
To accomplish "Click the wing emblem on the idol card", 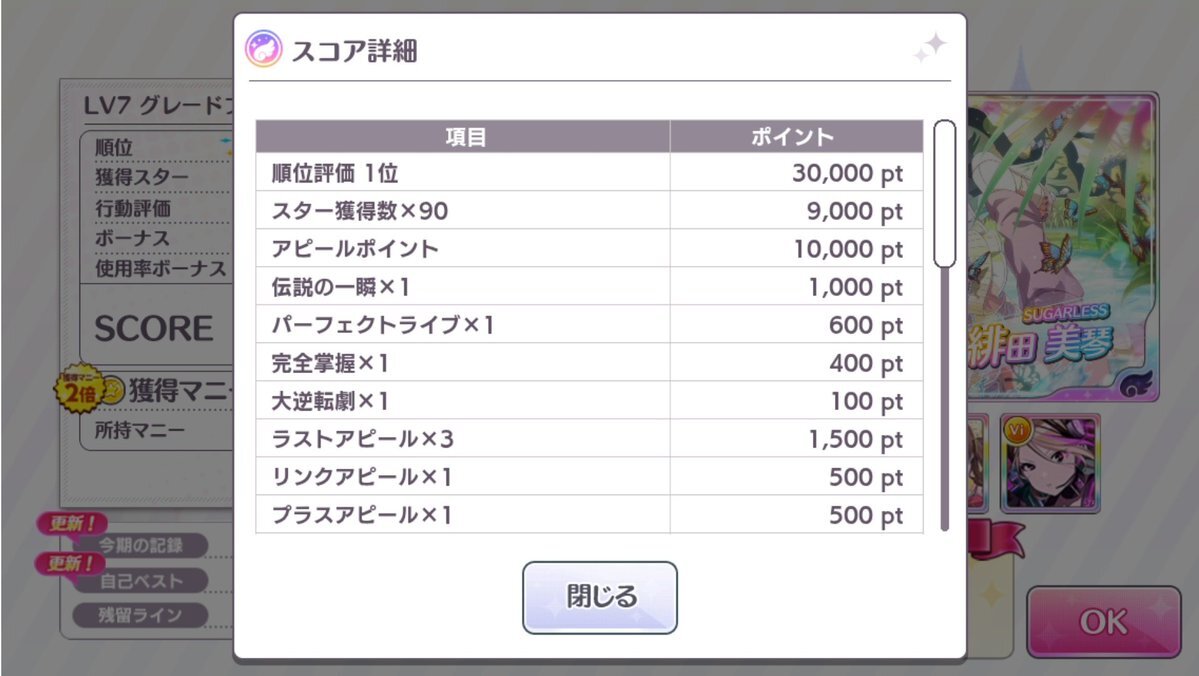I will pyautogui.click(x=1136, y=382).
